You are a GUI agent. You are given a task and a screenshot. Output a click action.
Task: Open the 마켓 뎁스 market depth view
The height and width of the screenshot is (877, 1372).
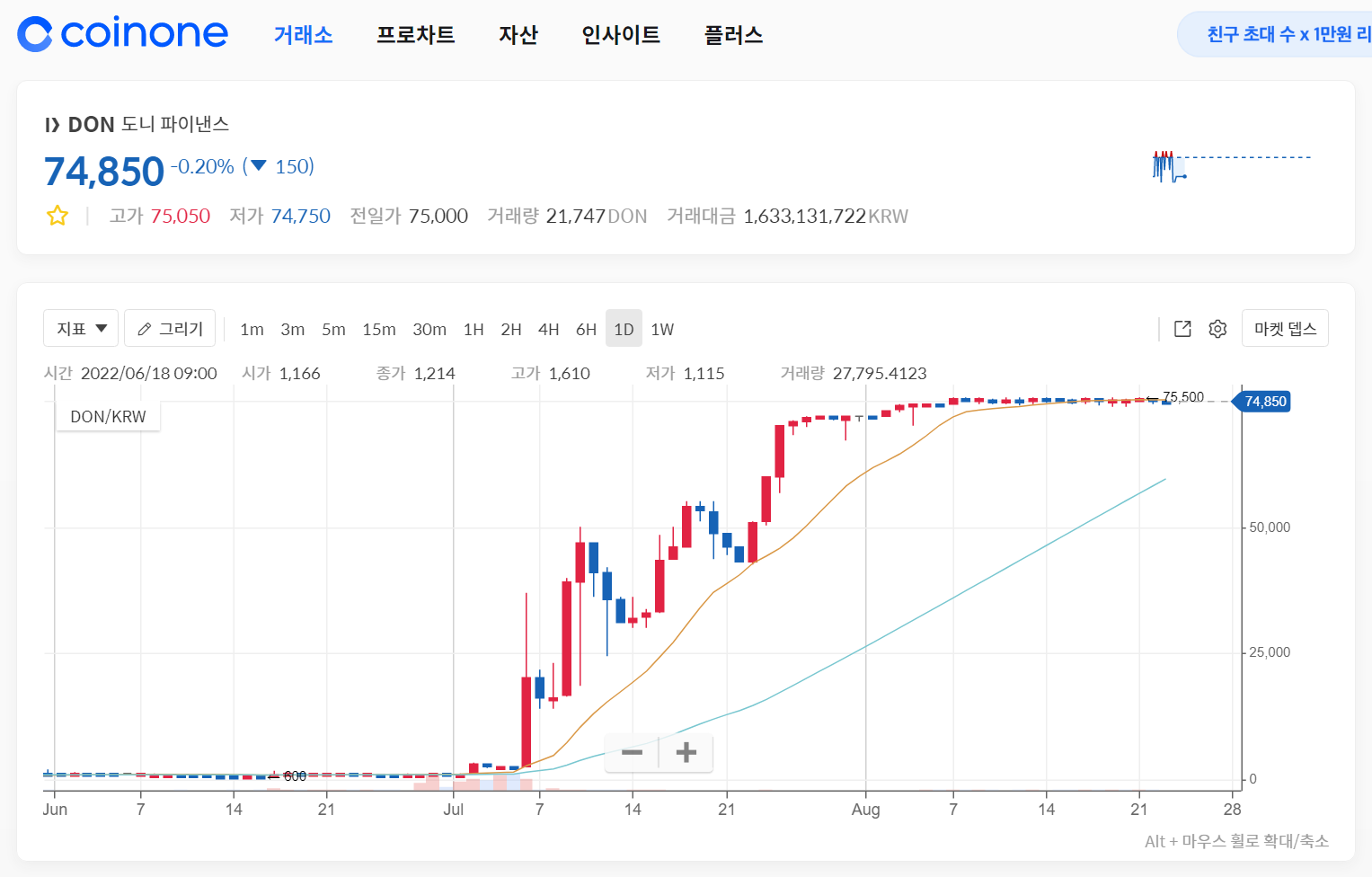coord(1284,329)
